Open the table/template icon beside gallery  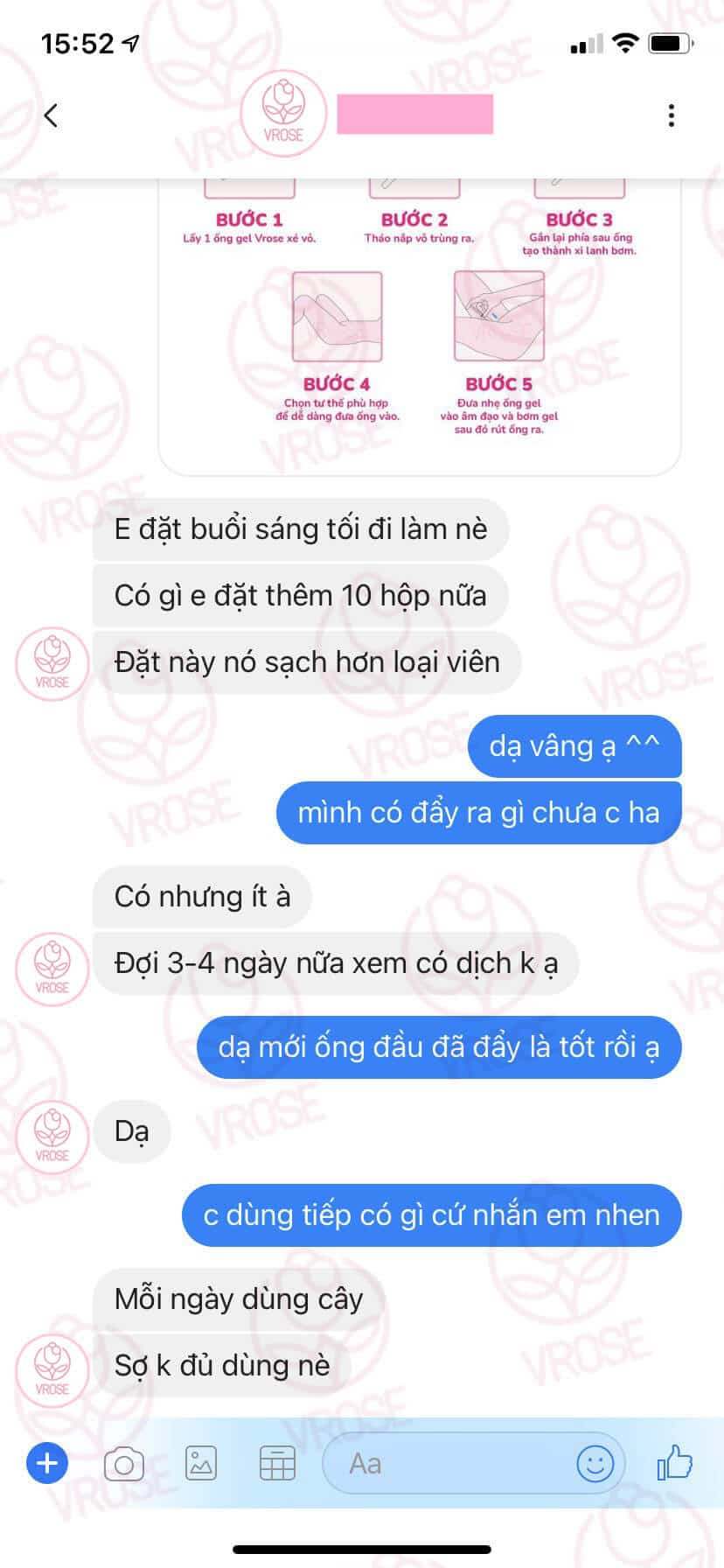pos(277,1463)
